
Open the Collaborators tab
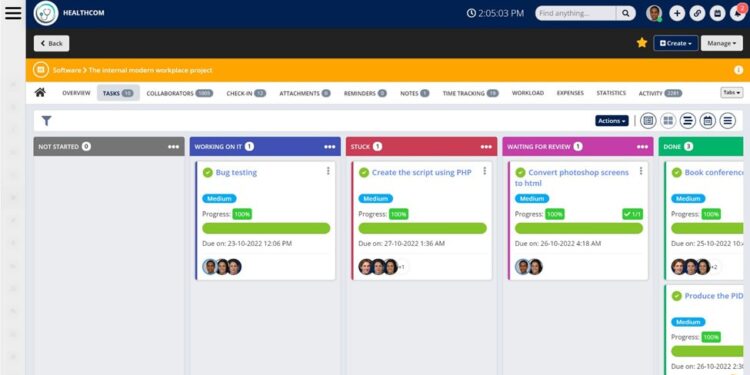click(180, 93)
